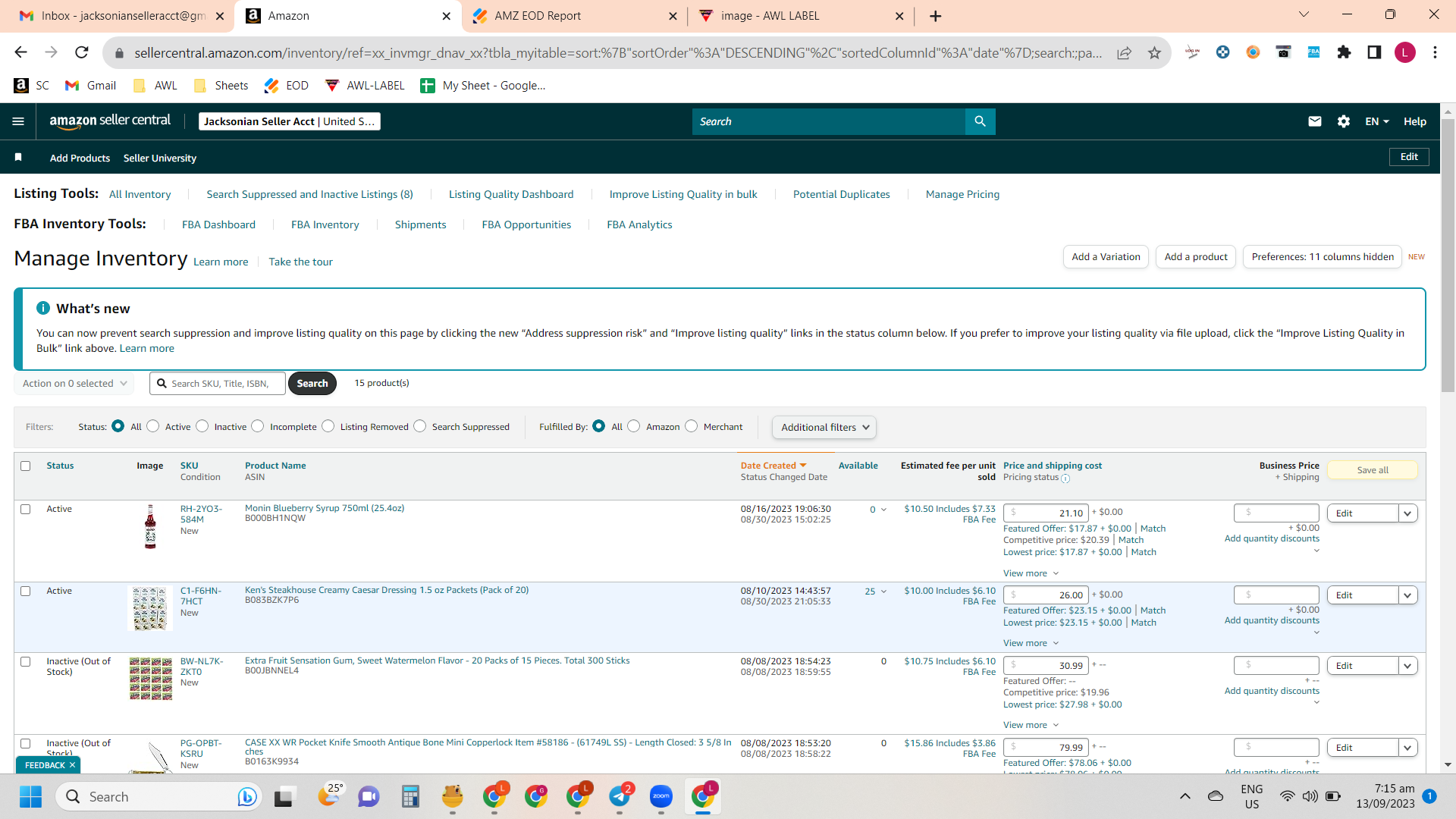Click the Save all button

[x=1373, y=470]
